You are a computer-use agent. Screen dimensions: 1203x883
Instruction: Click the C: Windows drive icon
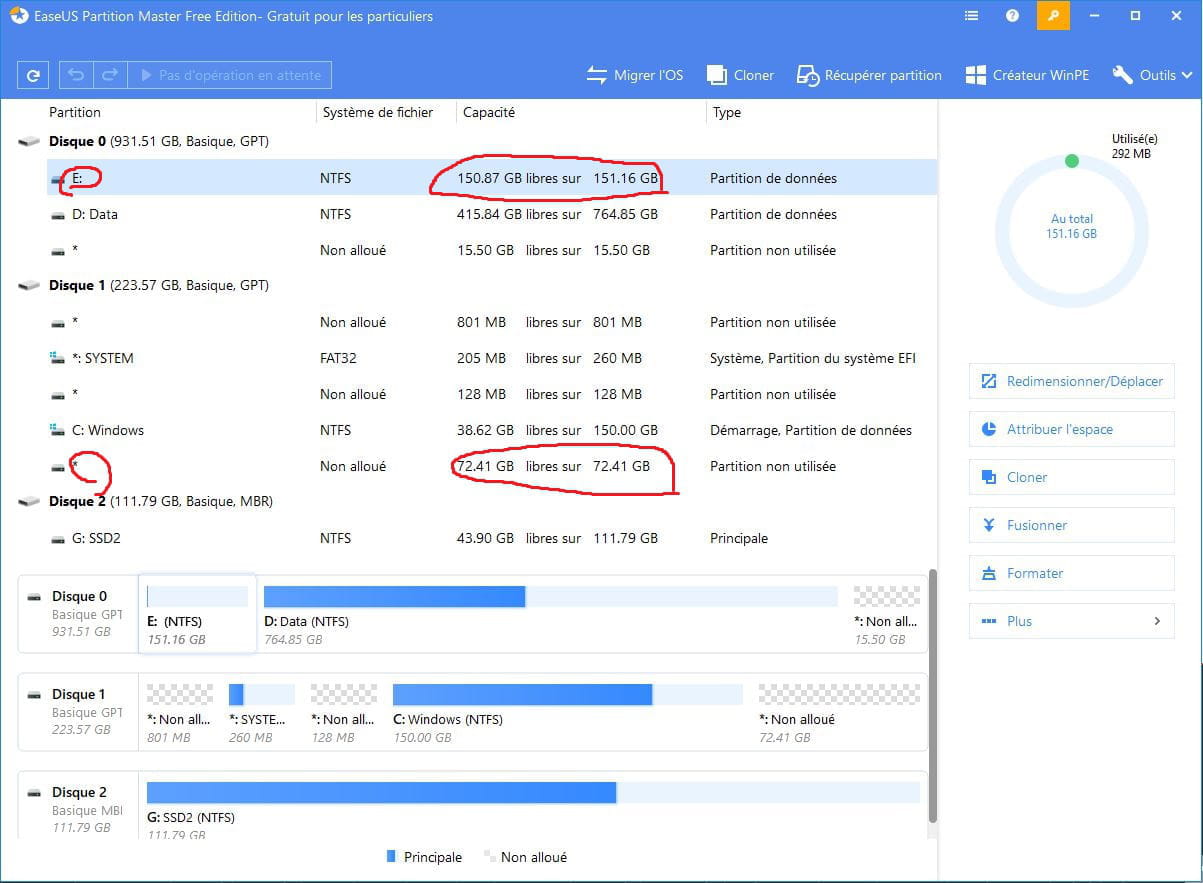point(59,430)
